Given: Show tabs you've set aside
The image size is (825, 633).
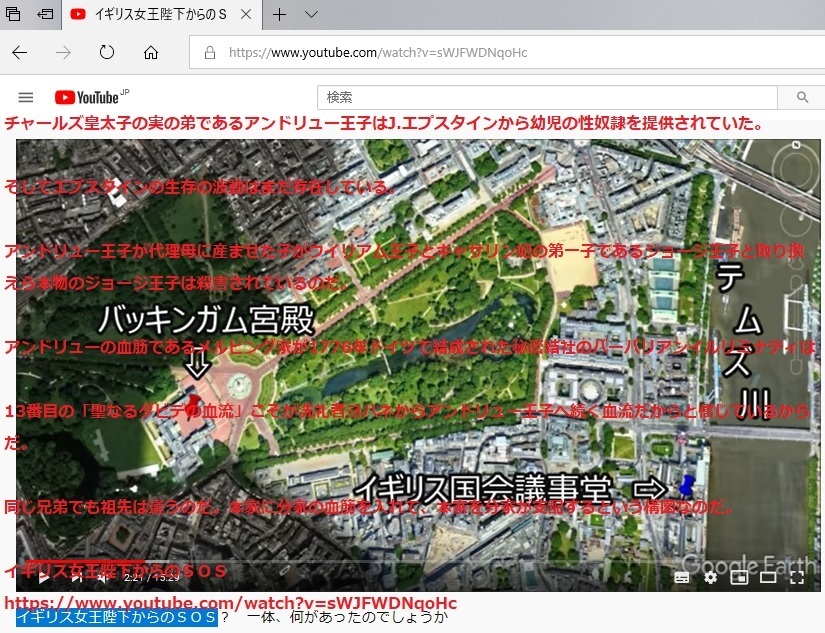Looking at the screenshot, I should click(x=13, y=14).
